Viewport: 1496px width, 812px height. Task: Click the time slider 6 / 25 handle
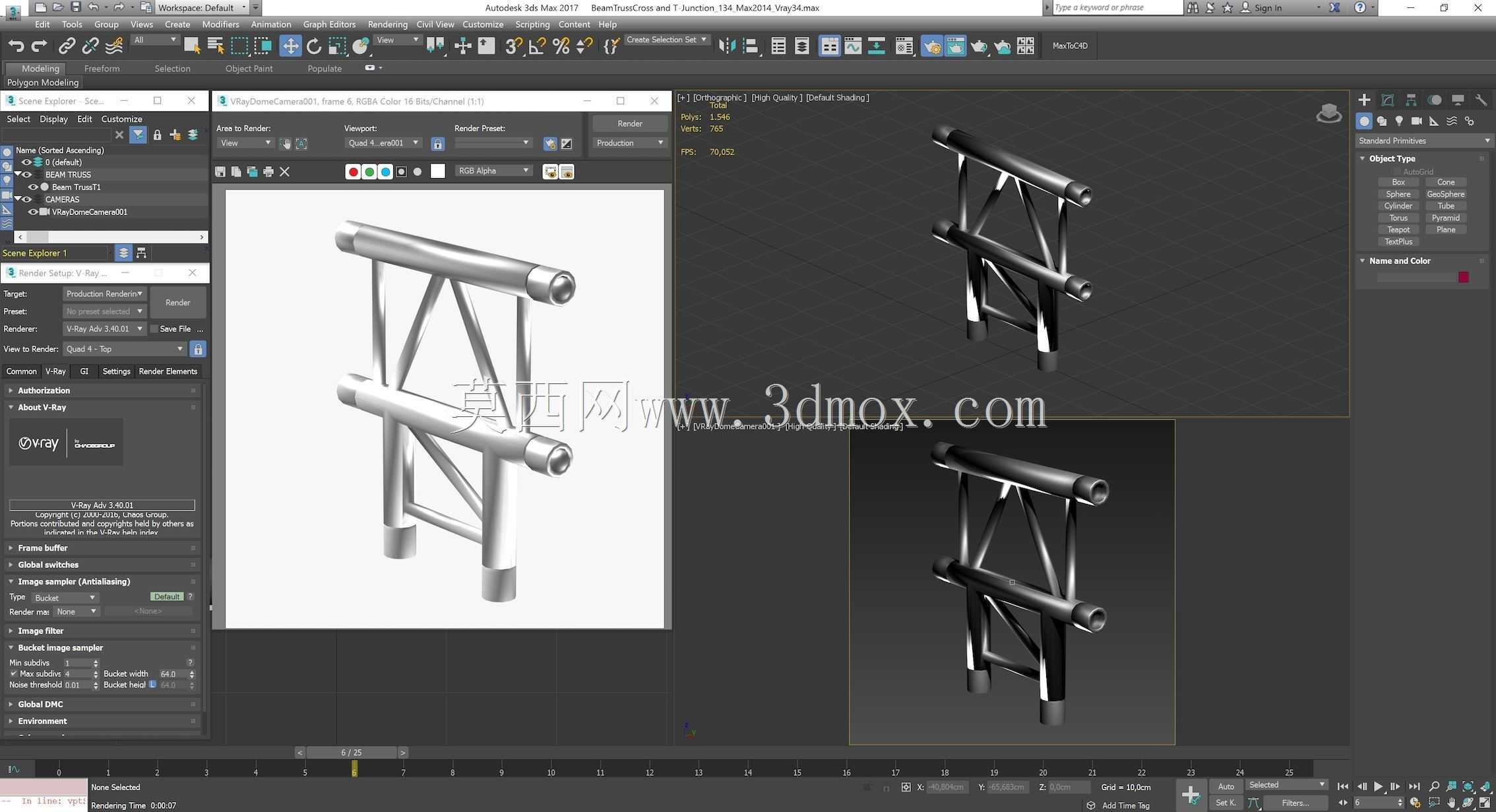(351, 753)
